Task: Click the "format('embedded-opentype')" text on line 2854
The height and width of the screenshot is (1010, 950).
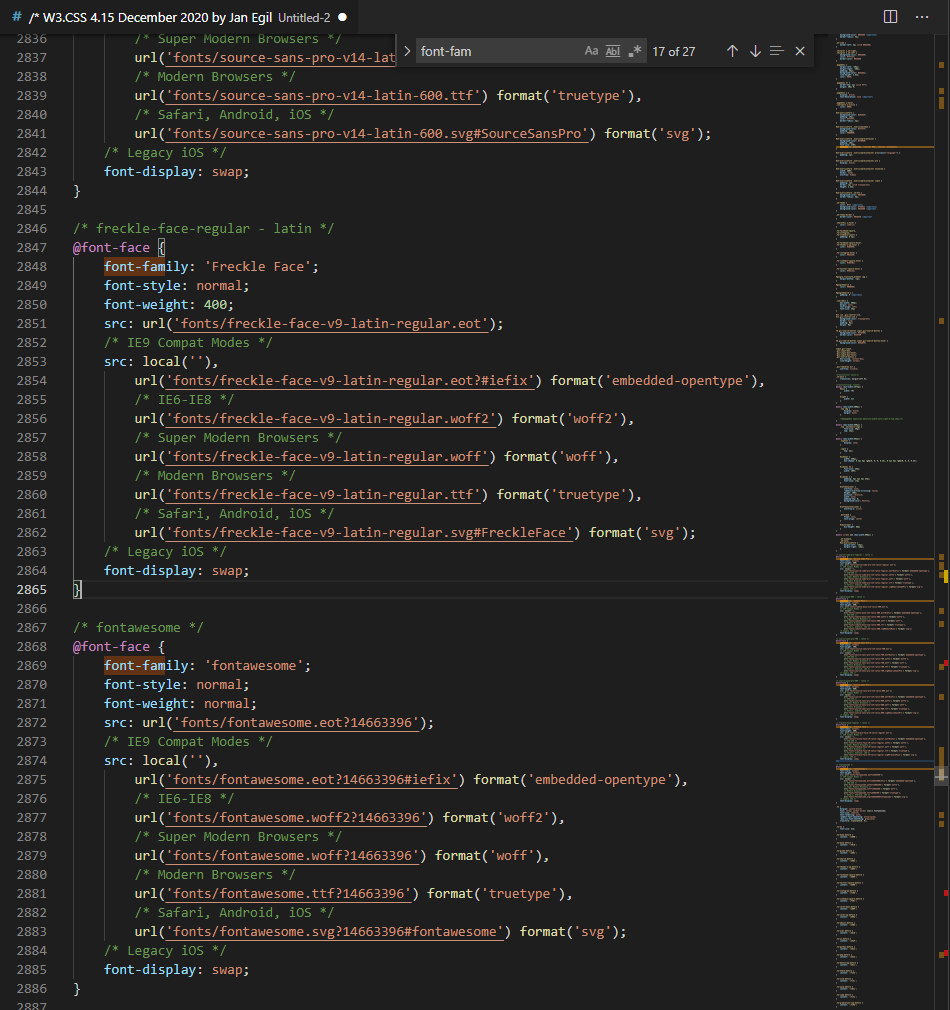Action: click(653, 381)
